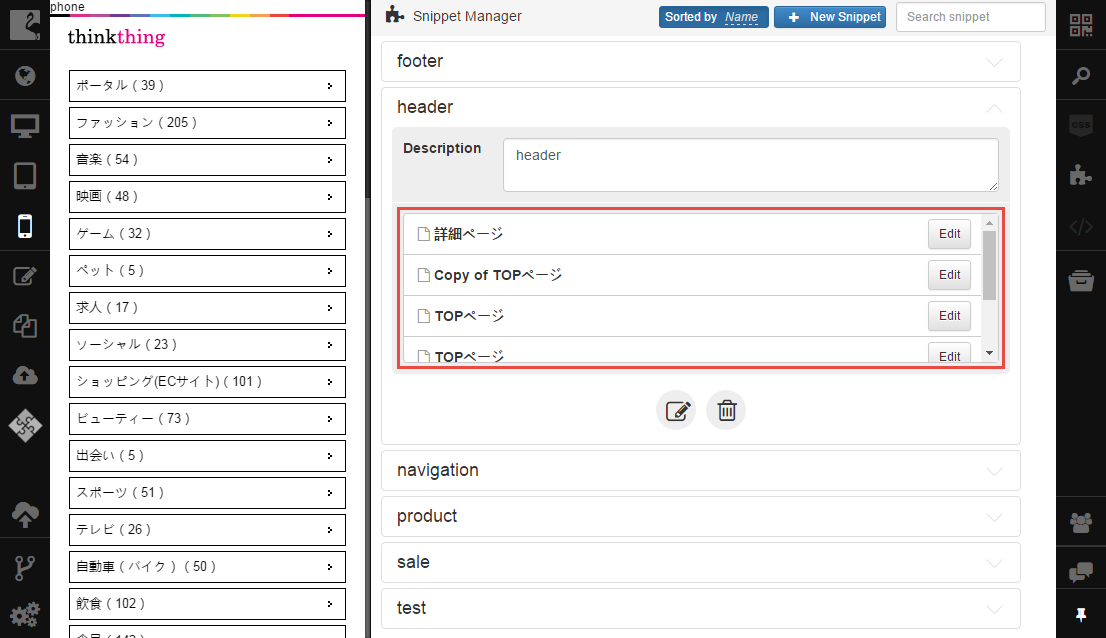The width and height of the screenshot is (1106, 638).
Task: Click the cloud with up arrow icon
Action: [25, 515]
